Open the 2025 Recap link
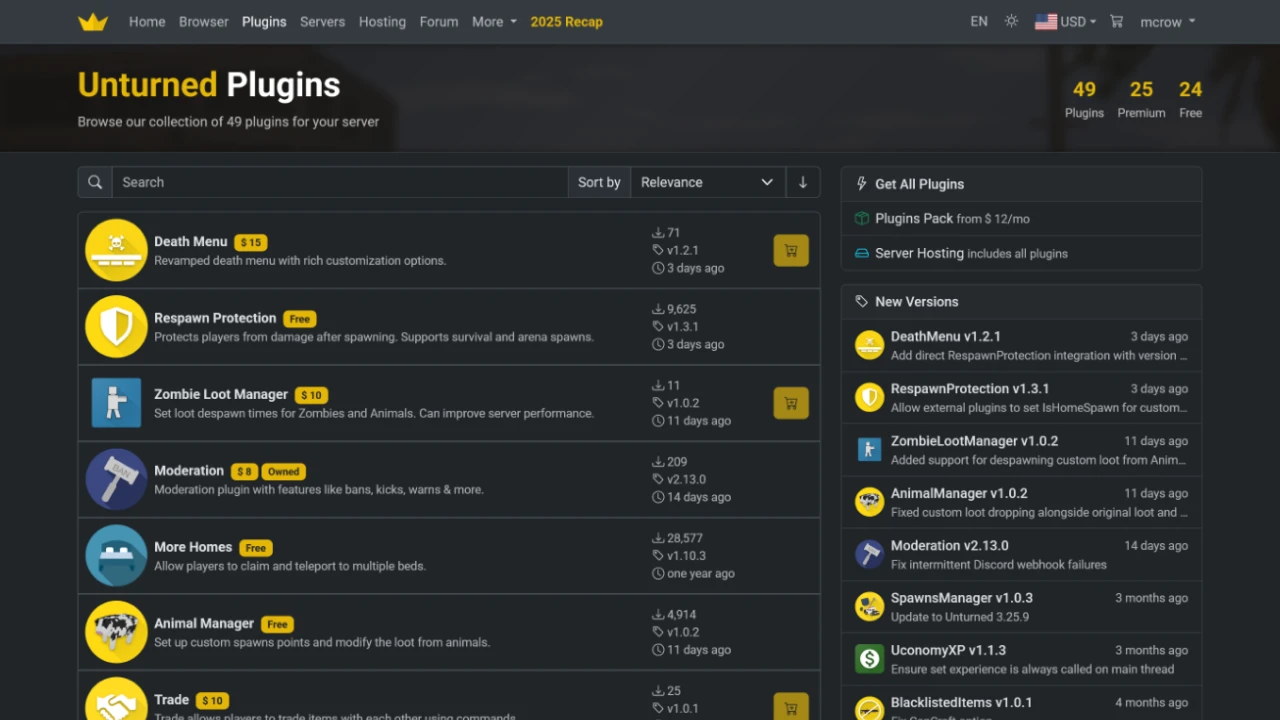1280x720 pixels. click(x=566, y=22)
